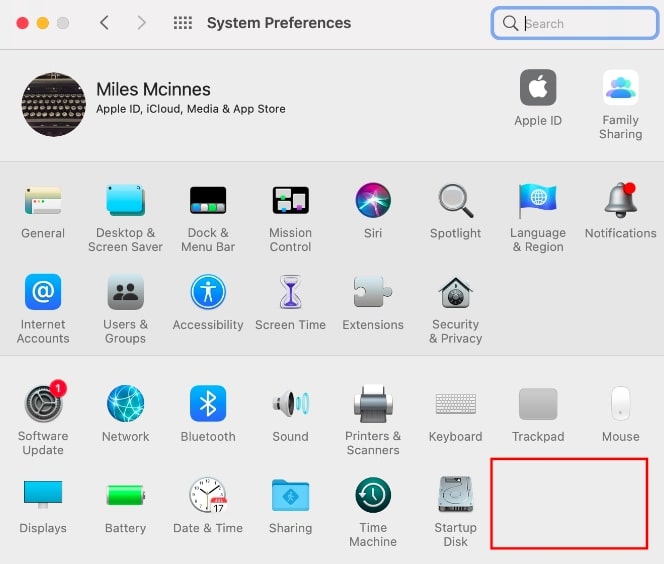Go forward with the right chevron
The height and width of the screenshot is (564, 664).
point(141,22)
